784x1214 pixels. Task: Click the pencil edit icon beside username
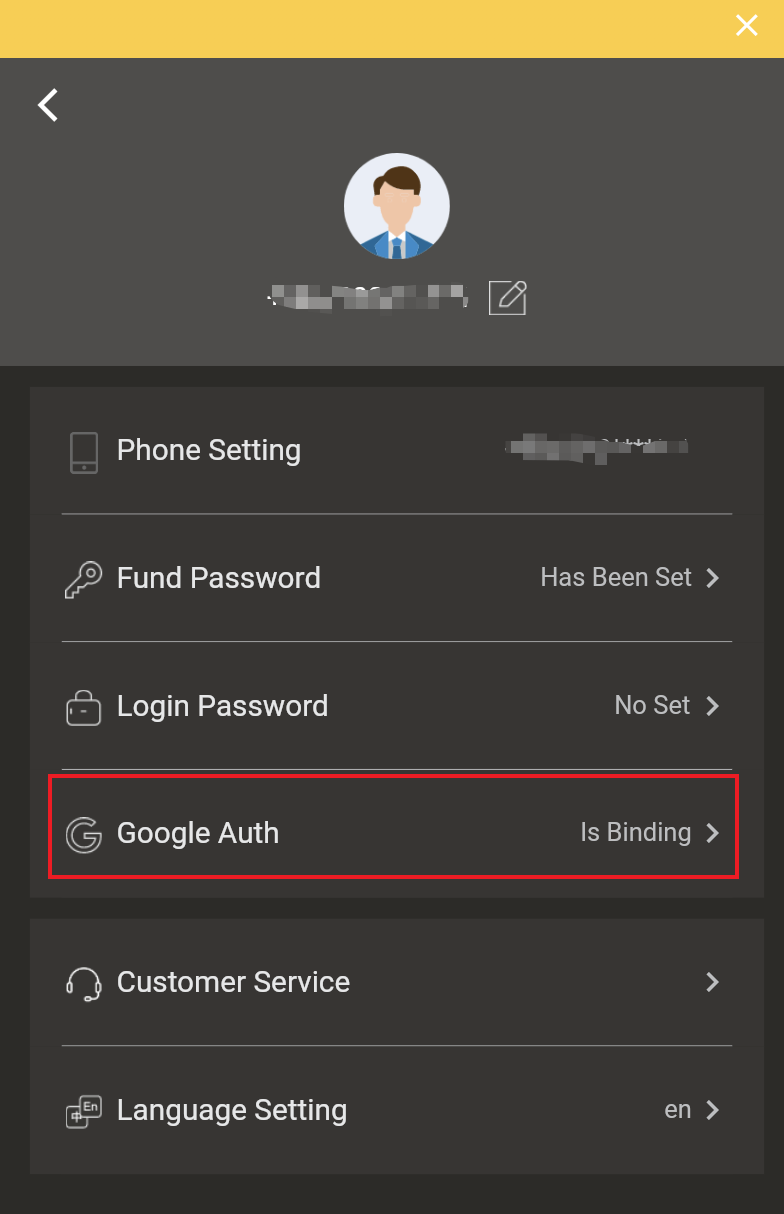508,297
